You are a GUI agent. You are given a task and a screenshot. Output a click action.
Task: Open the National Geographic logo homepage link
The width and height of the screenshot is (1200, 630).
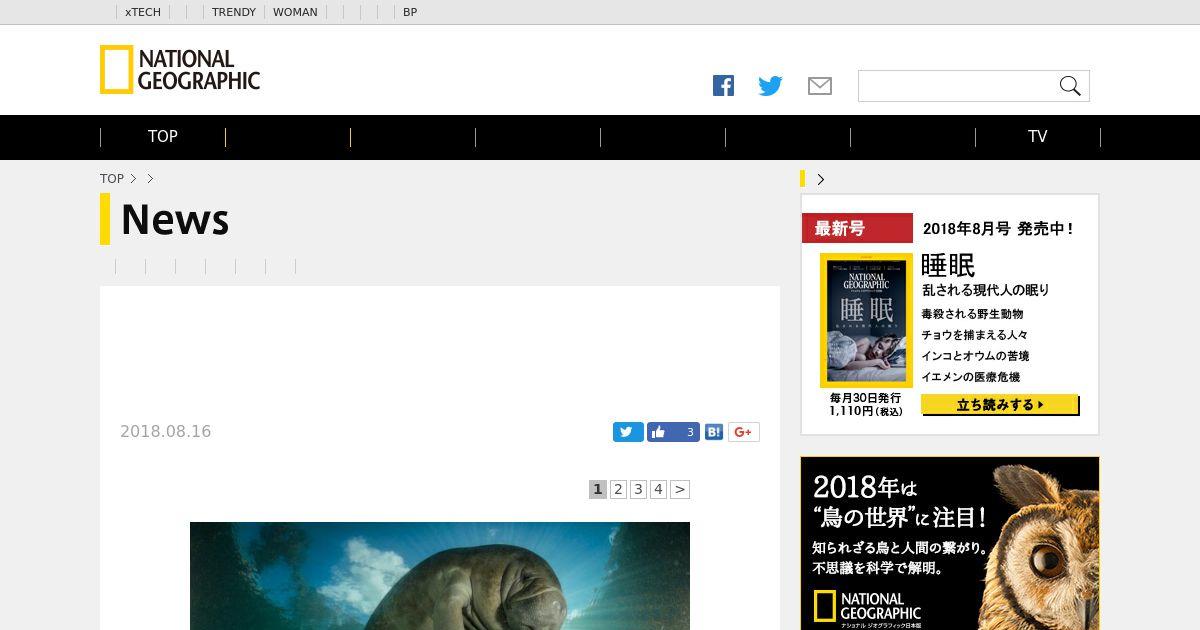[x=180, y=70]
